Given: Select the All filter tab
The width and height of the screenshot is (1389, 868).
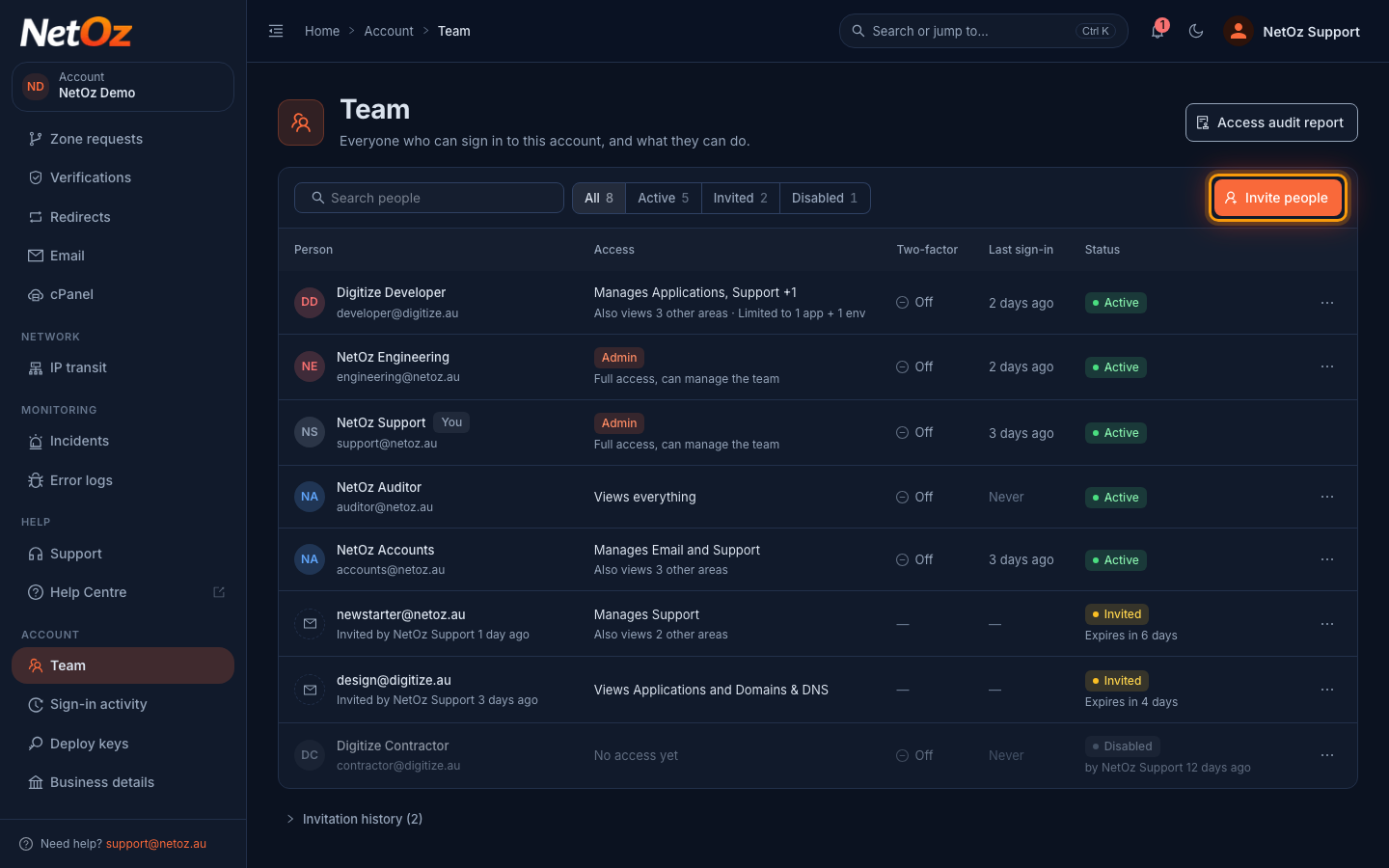Looking at the screenshot, I should pos(599,198).
